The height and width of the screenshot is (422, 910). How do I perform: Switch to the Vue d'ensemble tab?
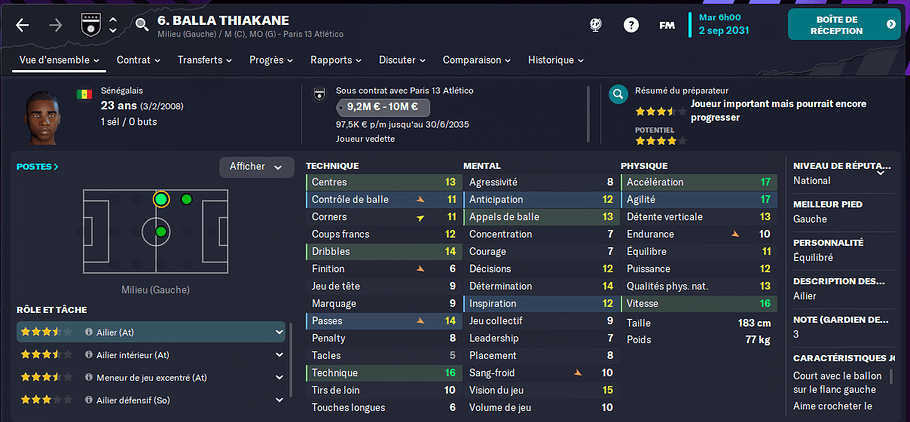[x=56, y=60]
